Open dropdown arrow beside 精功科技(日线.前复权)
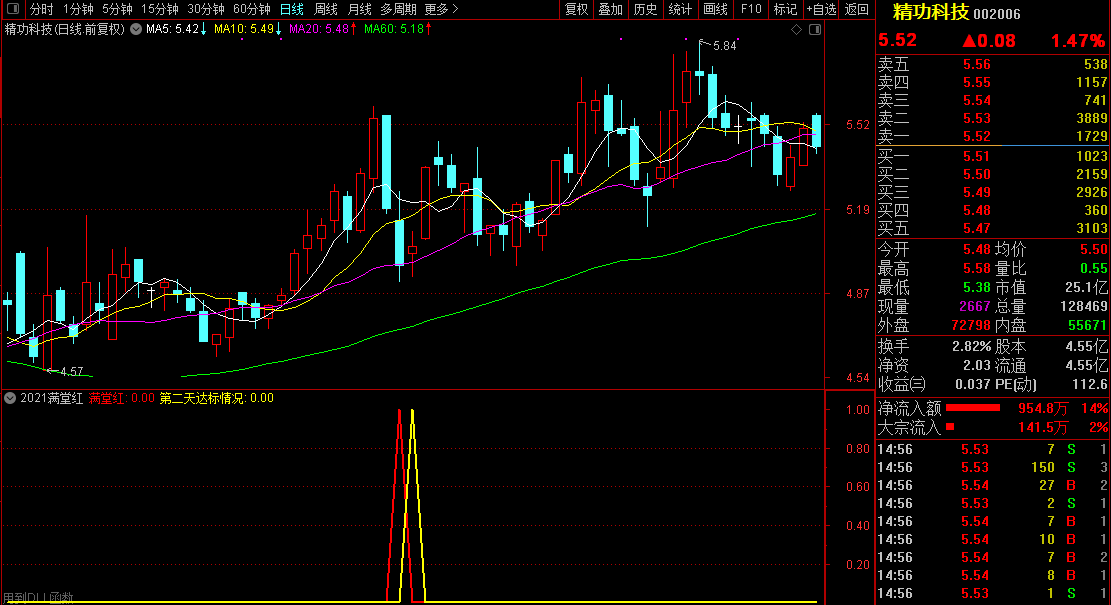Image resolution: width=1111 pixels, height=605 pixels. [x=135, y=29]
